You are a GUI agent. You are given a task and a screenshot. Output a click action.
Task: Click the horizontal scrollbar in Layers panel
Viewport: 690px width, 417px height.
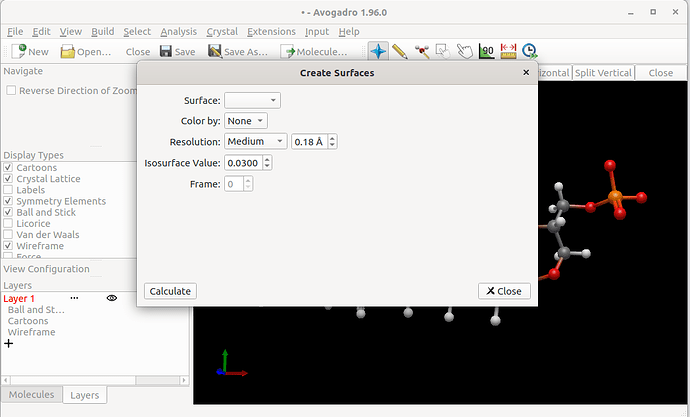[x=73, y=380]
